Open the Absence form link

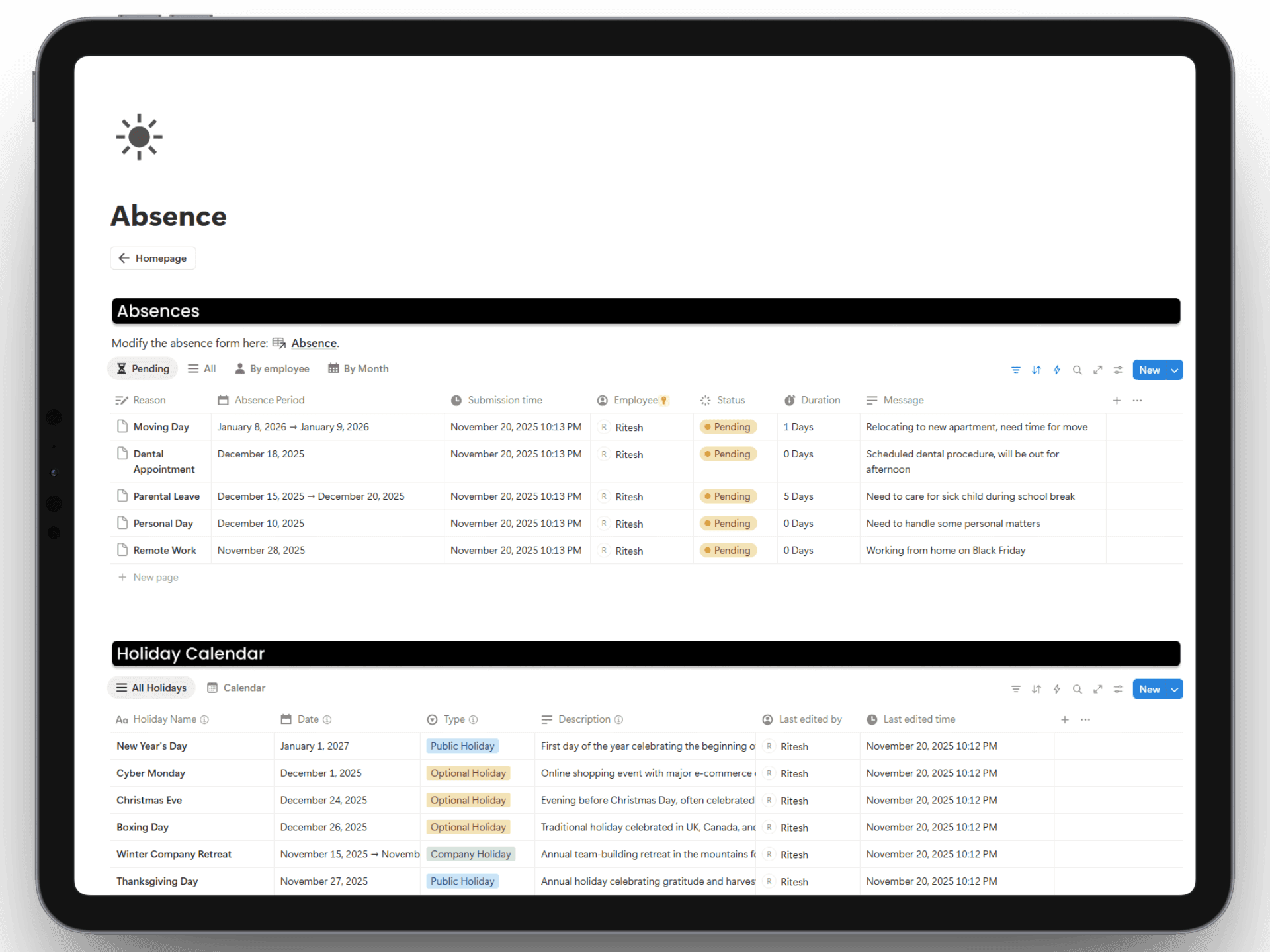[314, 343]
